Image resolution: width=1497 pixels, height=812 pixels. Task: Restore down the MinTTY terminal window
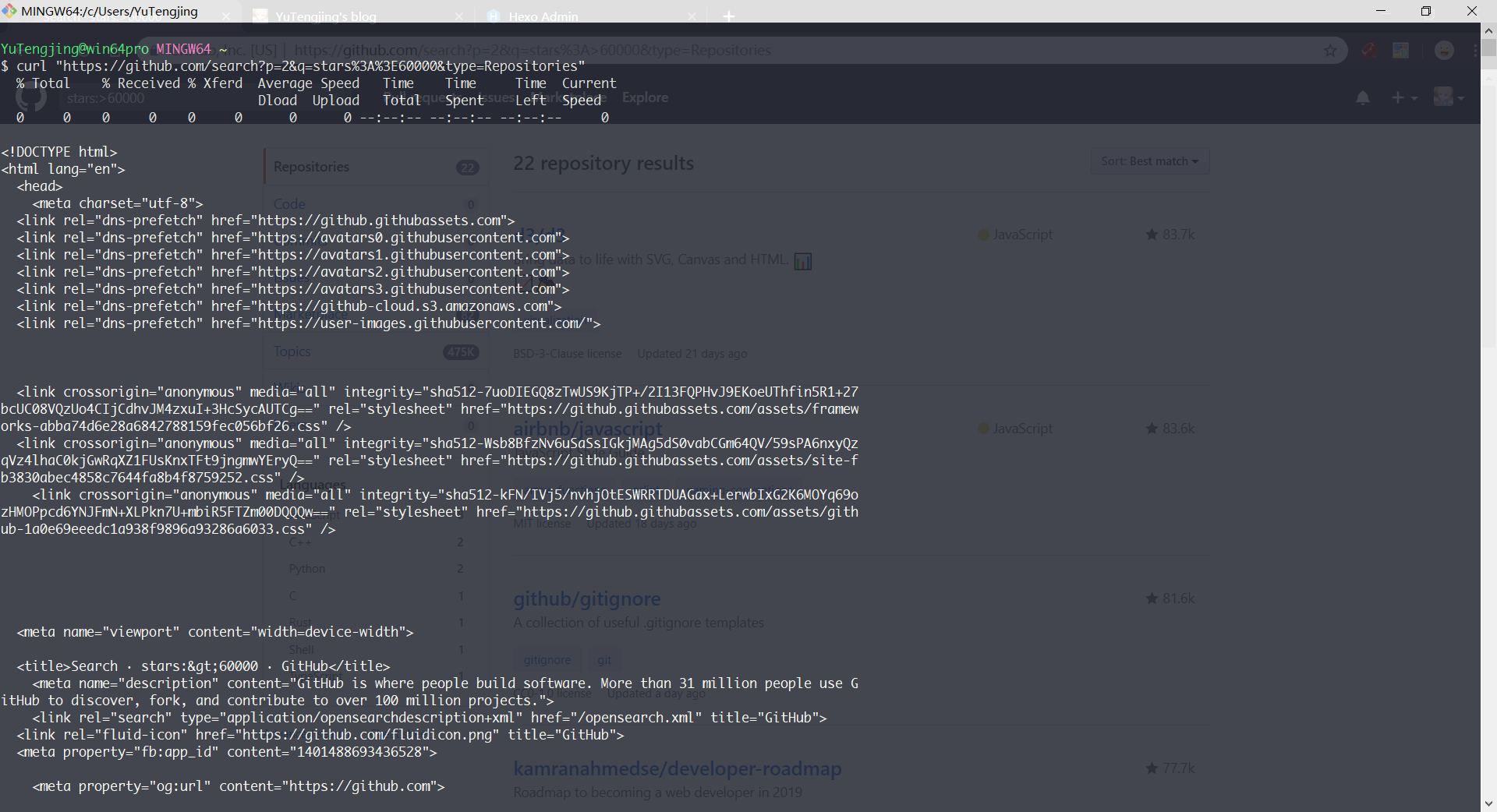(x=1426, y=11)
